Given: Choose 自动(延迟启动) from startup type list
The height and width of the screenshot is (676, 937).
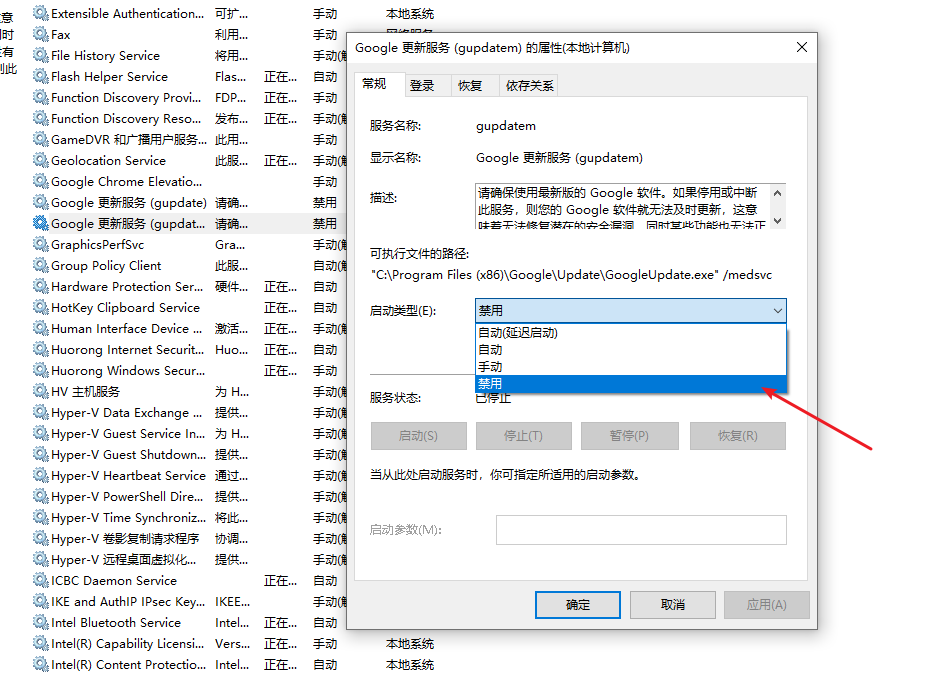Looking at the screenshot, I should [x=630, y=333].
